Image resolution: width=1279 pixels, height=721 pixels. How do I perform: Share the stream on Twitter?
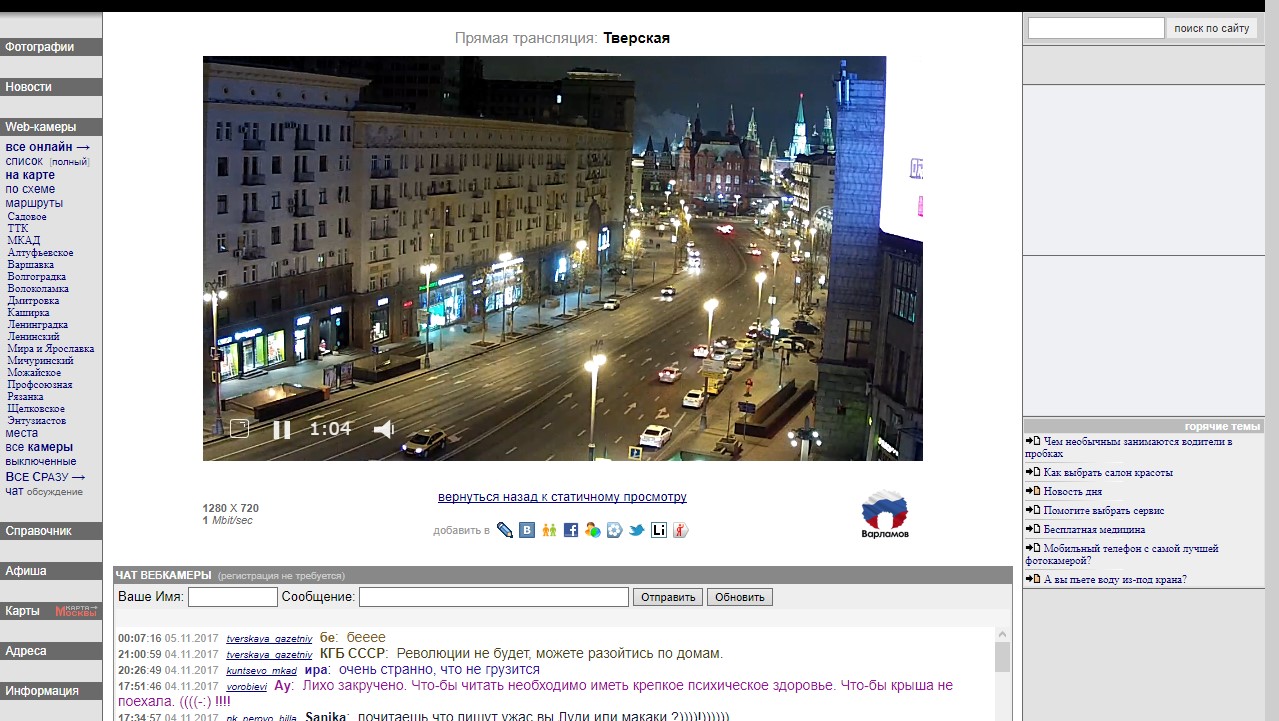(637, 530)
